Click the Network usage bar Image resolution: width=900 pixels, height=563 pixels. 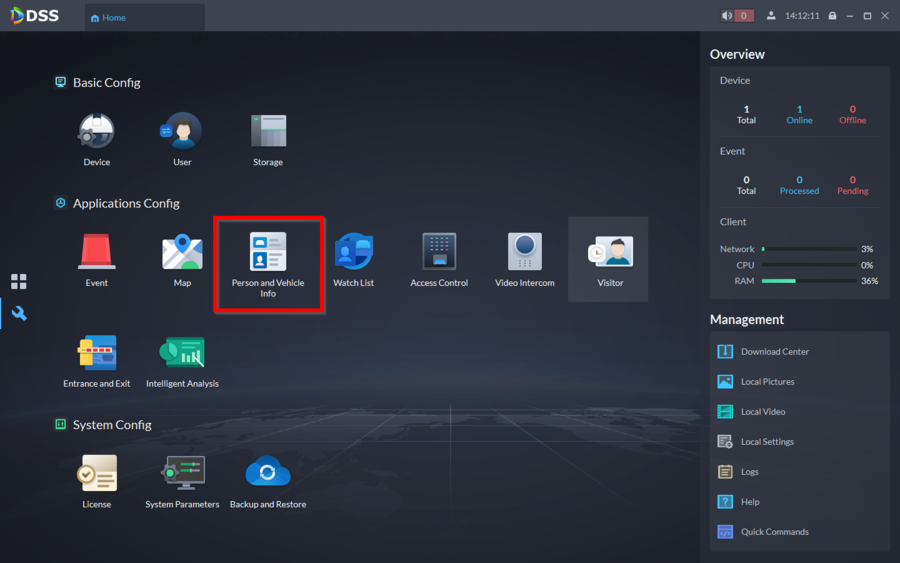click(809, 249)
